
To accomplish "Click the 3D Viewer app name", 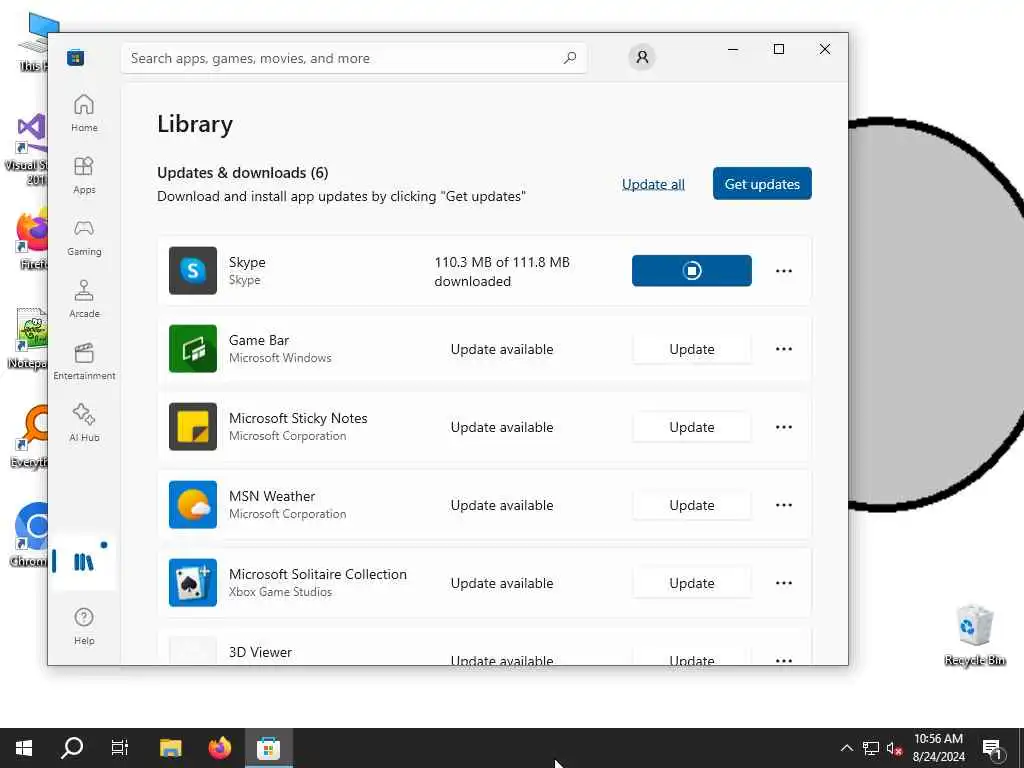I will (x=260, y=652).
